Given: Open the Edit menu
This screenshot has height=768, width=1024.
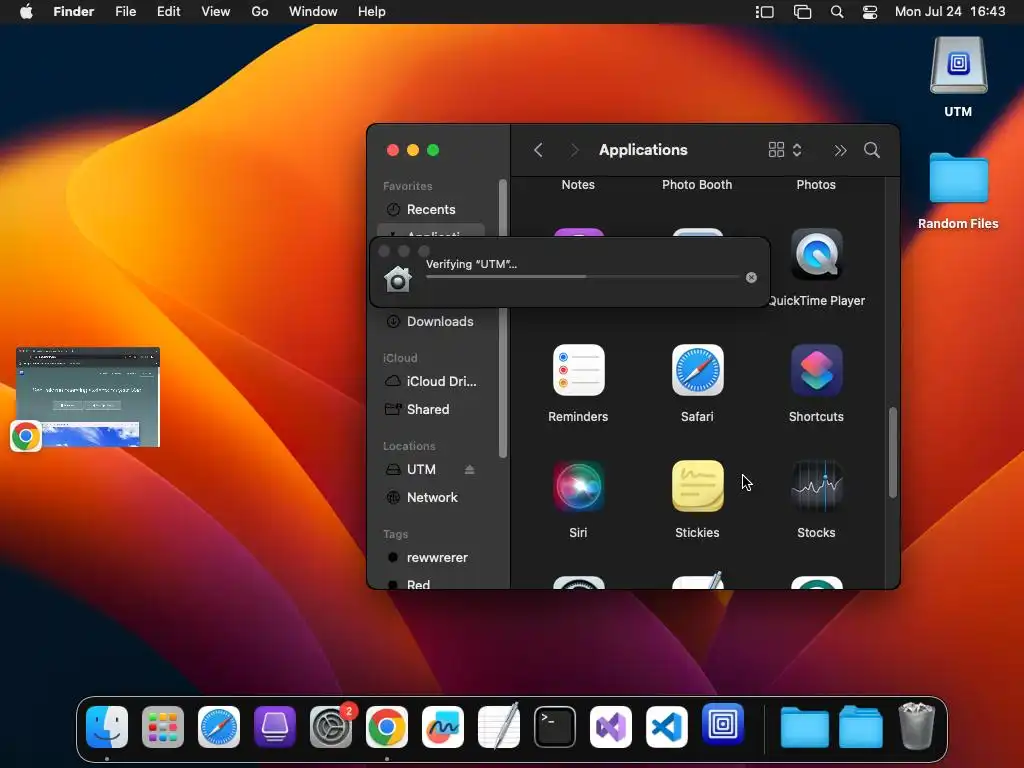Looking at the screenshot, I should [x=168, y=12].
